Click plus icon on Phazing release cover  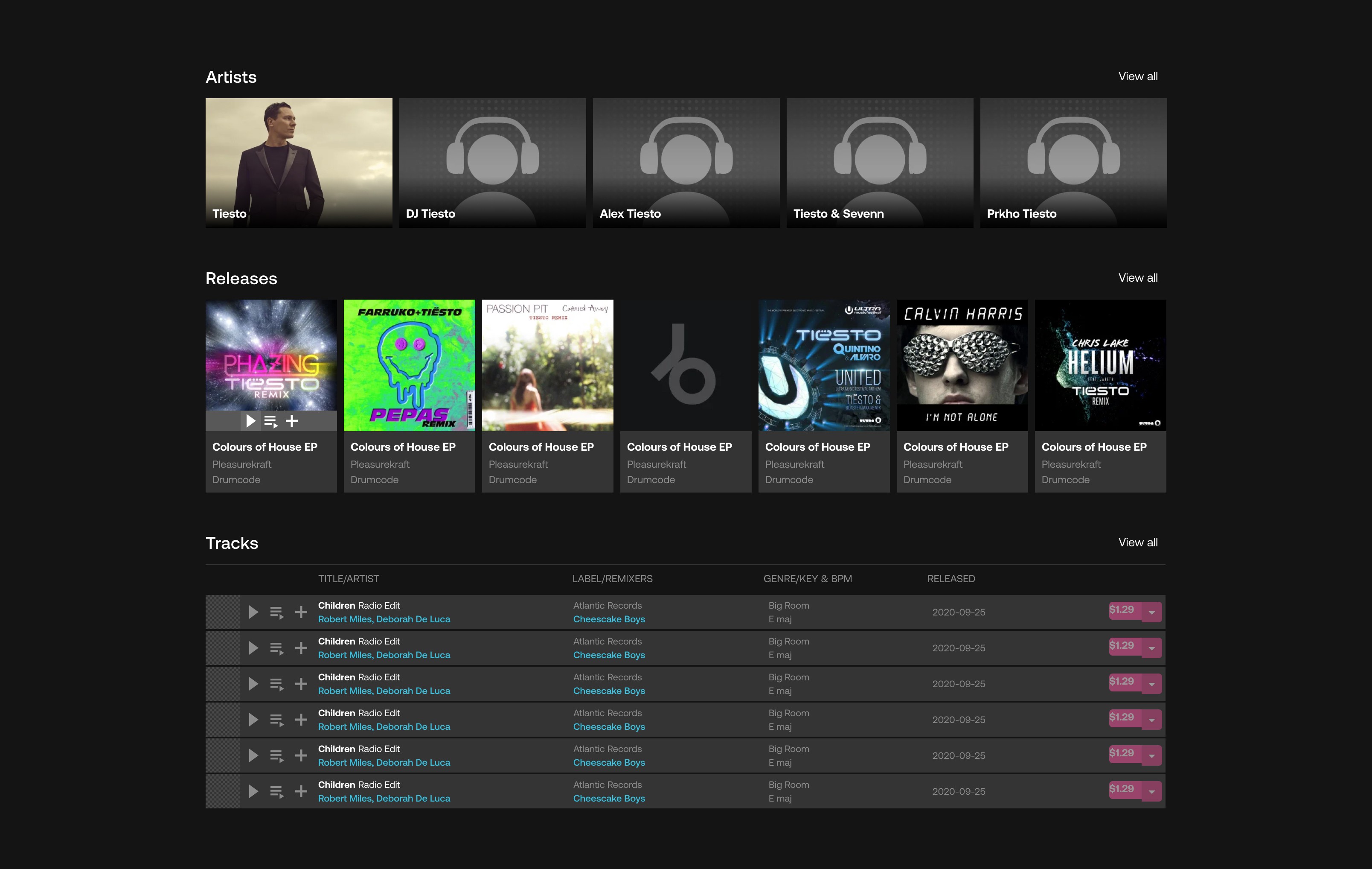click(292, 421)
